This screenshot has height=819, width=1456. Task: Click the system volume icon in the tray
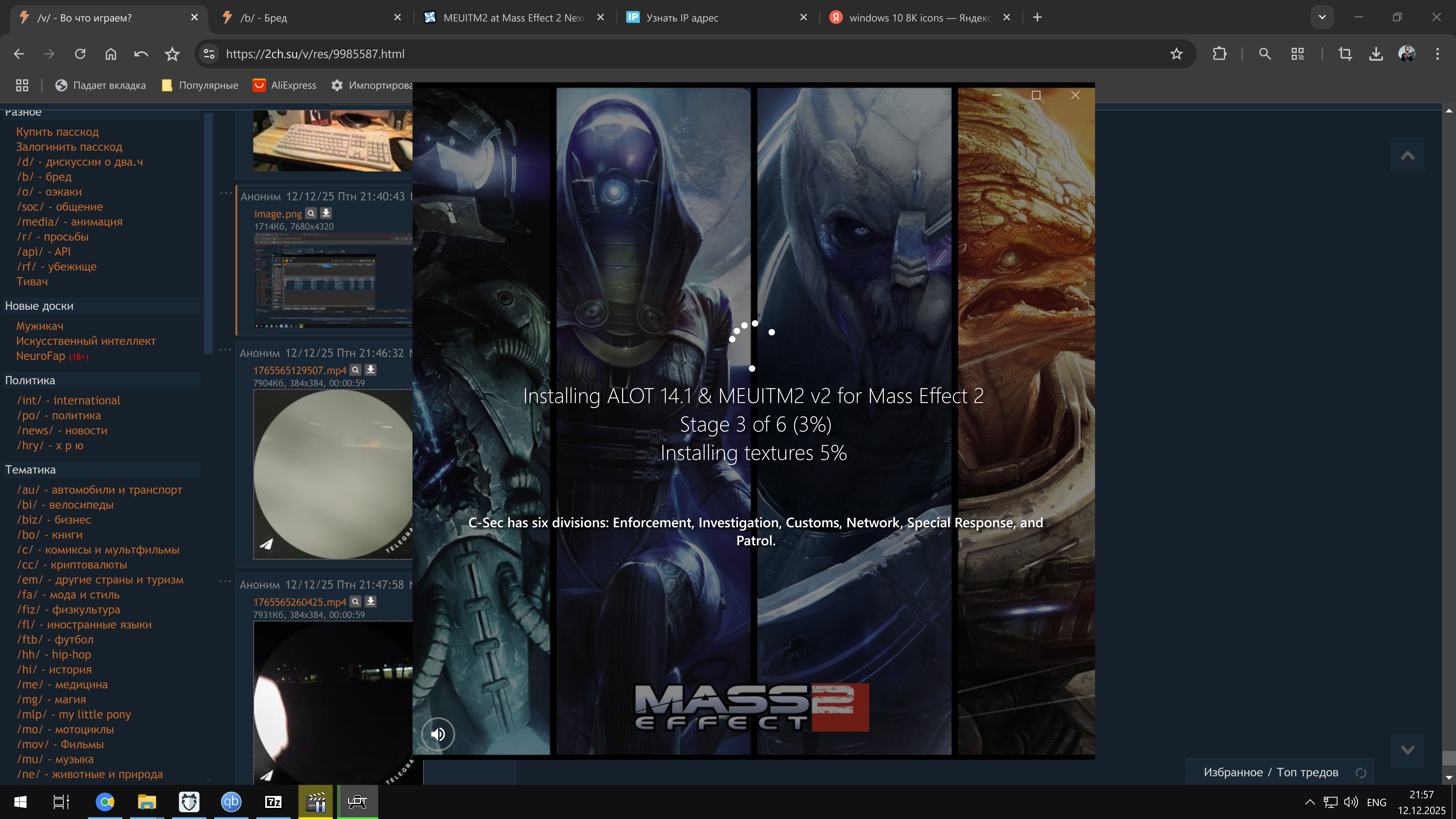[1351, 802]
